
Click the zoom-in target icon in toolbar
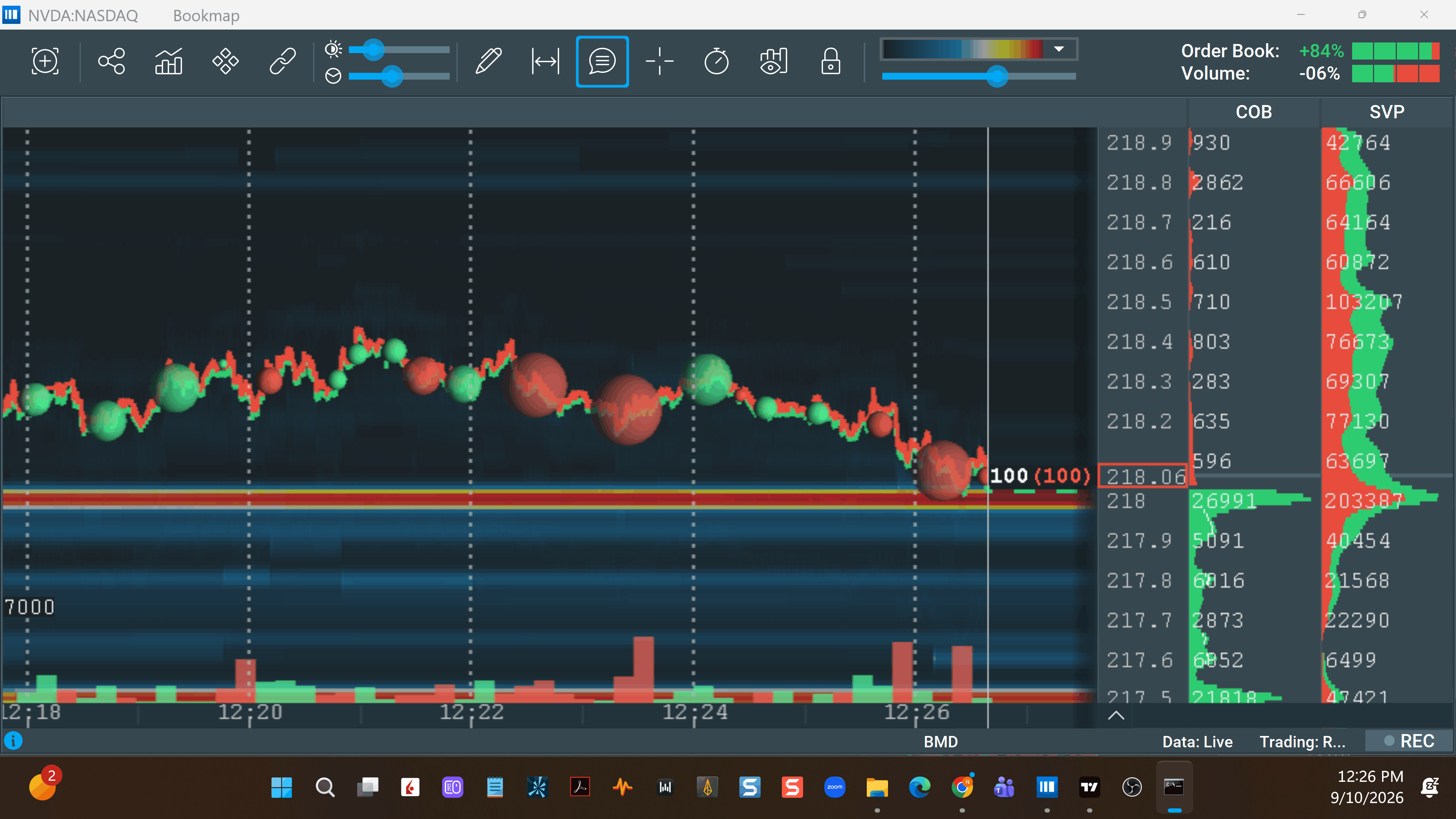click(x=45, y=61)
